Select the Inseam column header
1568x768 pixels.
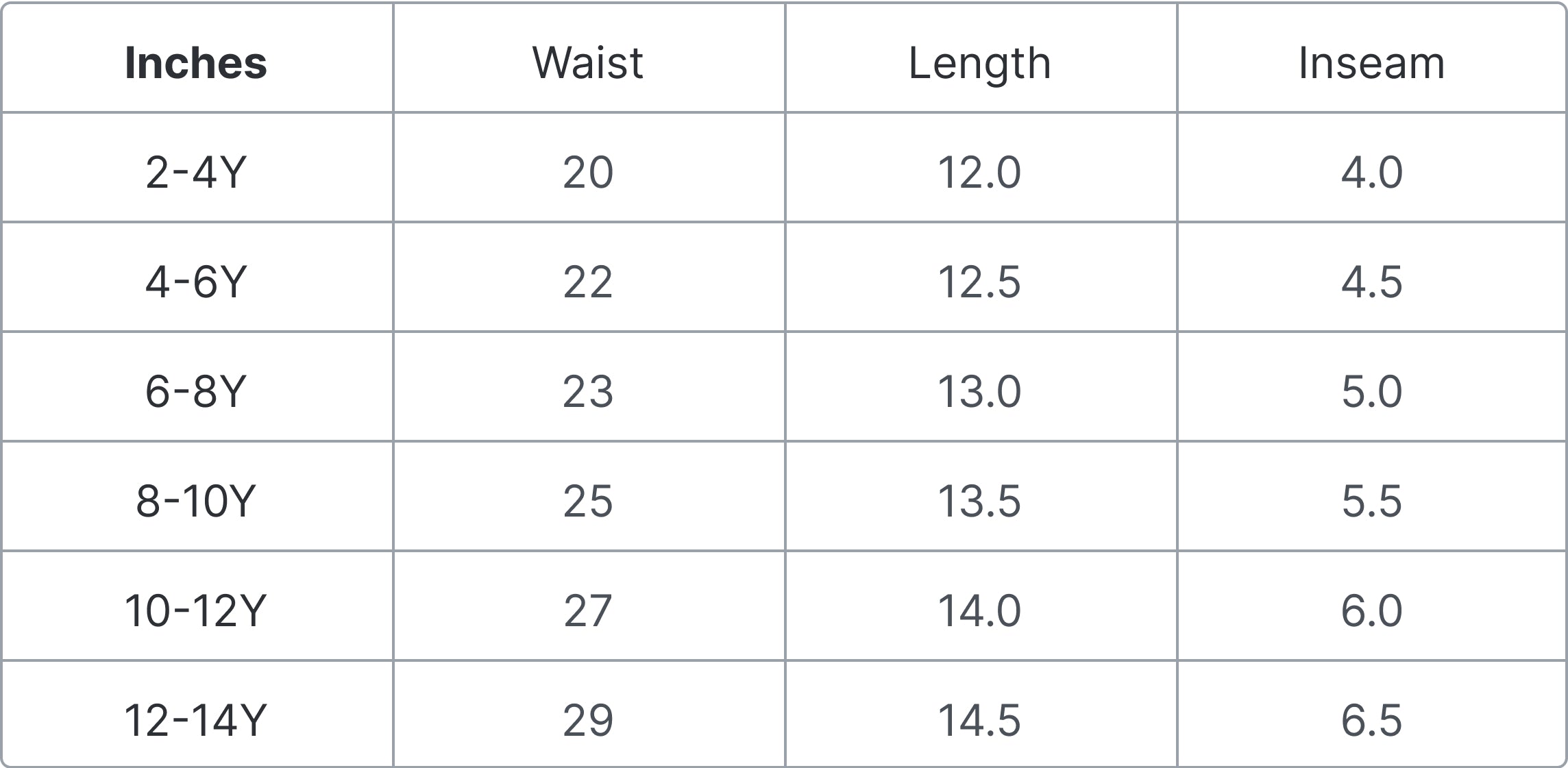click(1371, 63)
